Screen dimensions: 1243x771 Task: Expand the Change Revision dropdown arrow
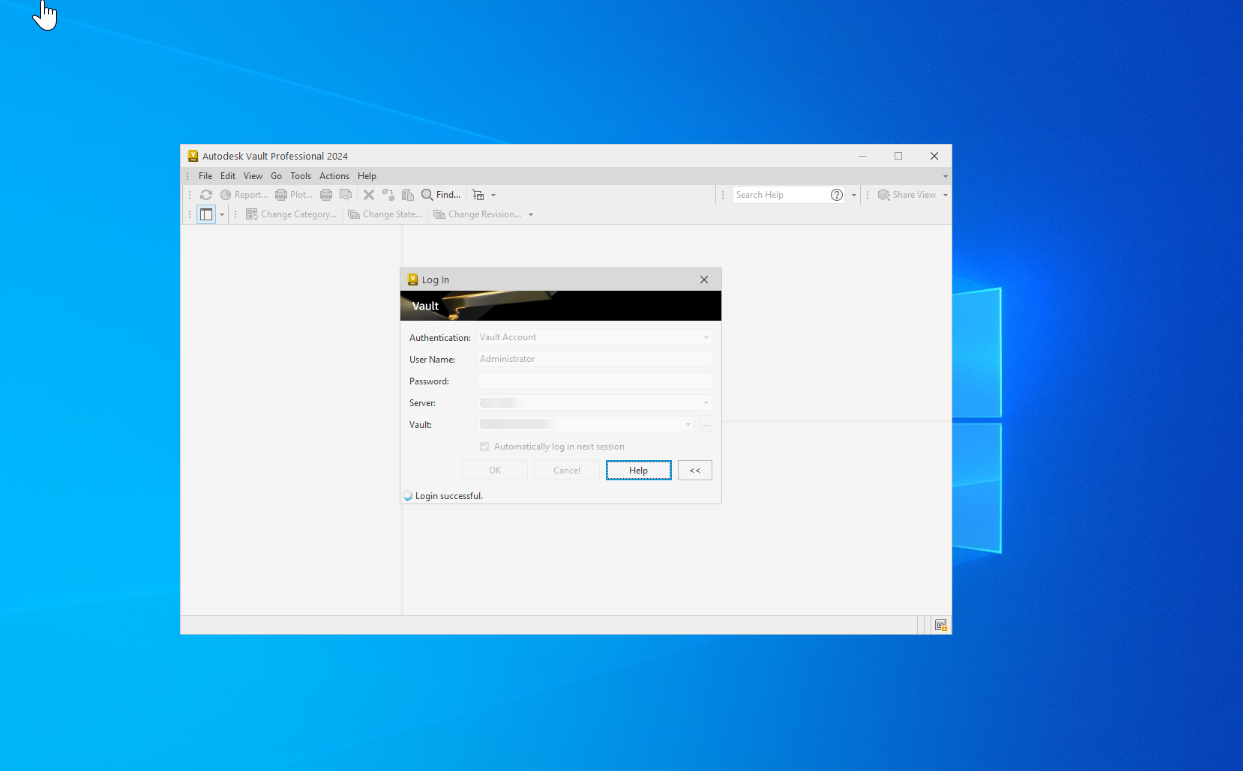531,213
